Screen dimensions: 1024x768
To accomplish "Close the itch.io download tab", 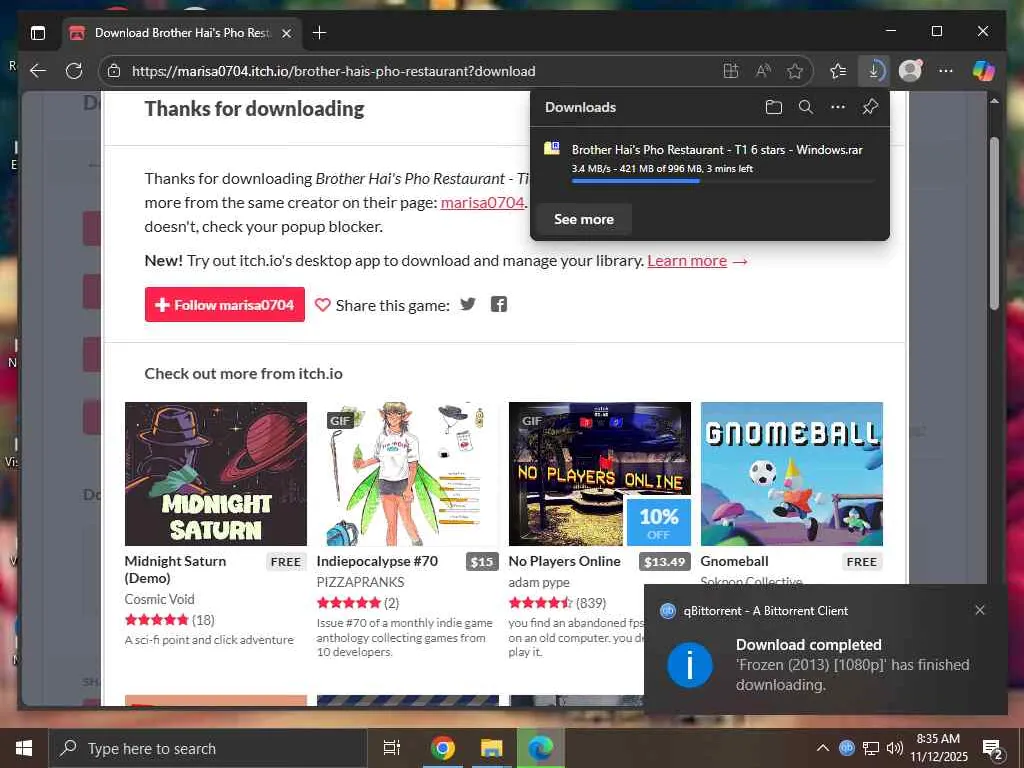I will 286,33.
